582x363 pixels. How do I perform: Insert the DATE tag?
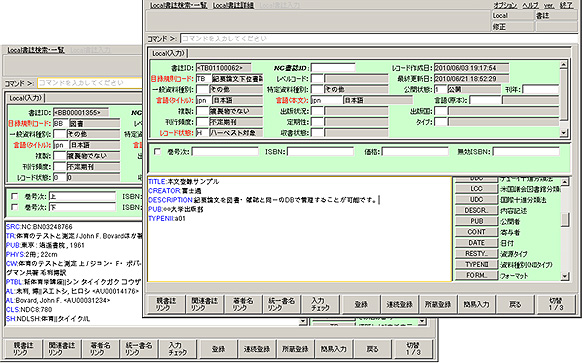point(476,243)
